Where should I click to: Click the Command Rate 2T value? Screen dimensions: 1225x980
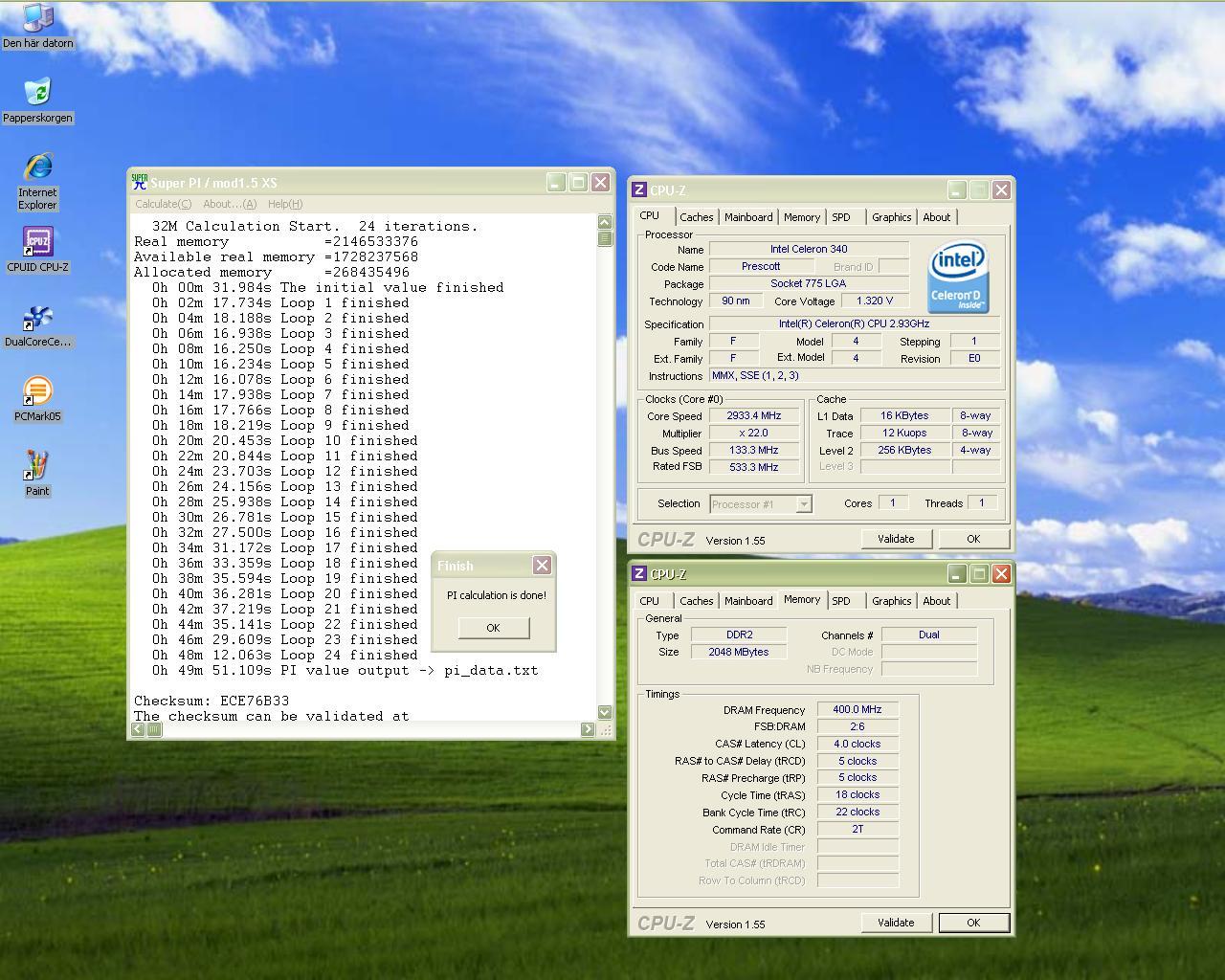click(857, 830)
